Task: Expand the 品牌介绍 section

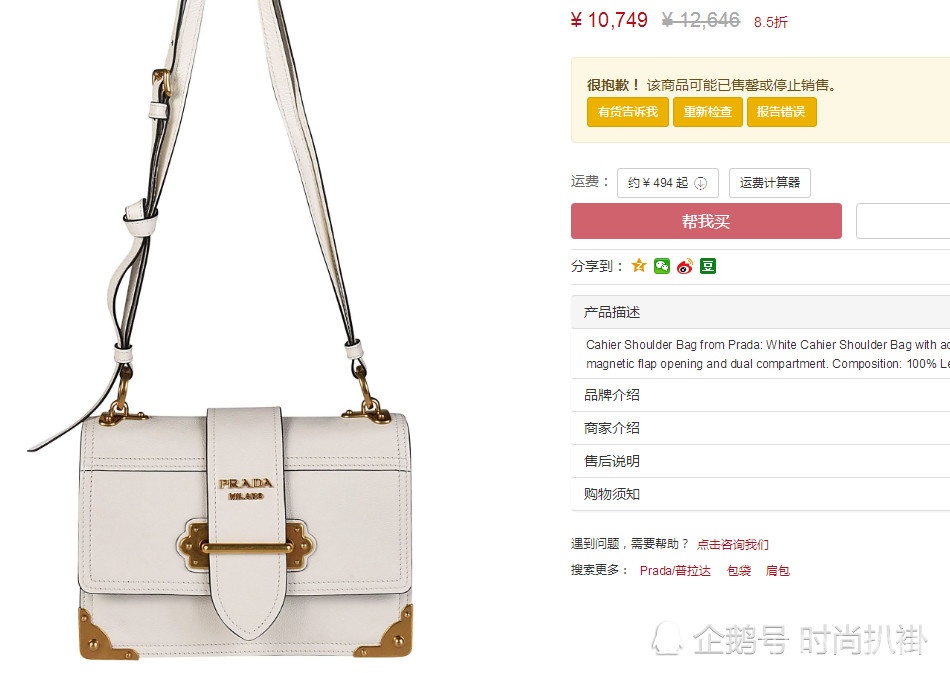Action: click(760, 396)
